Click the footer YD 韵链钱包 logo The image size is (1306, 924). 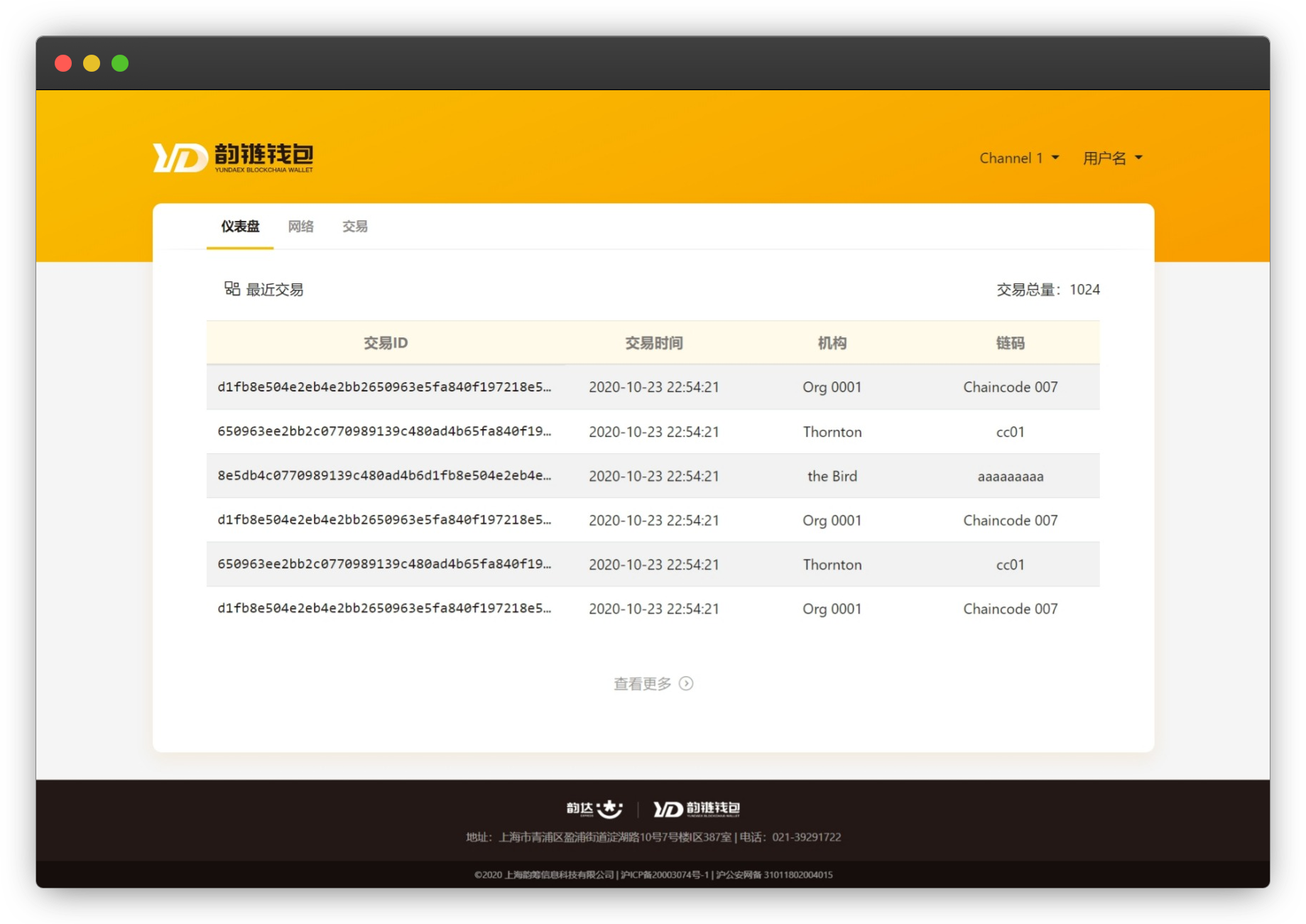coord(697,808)
